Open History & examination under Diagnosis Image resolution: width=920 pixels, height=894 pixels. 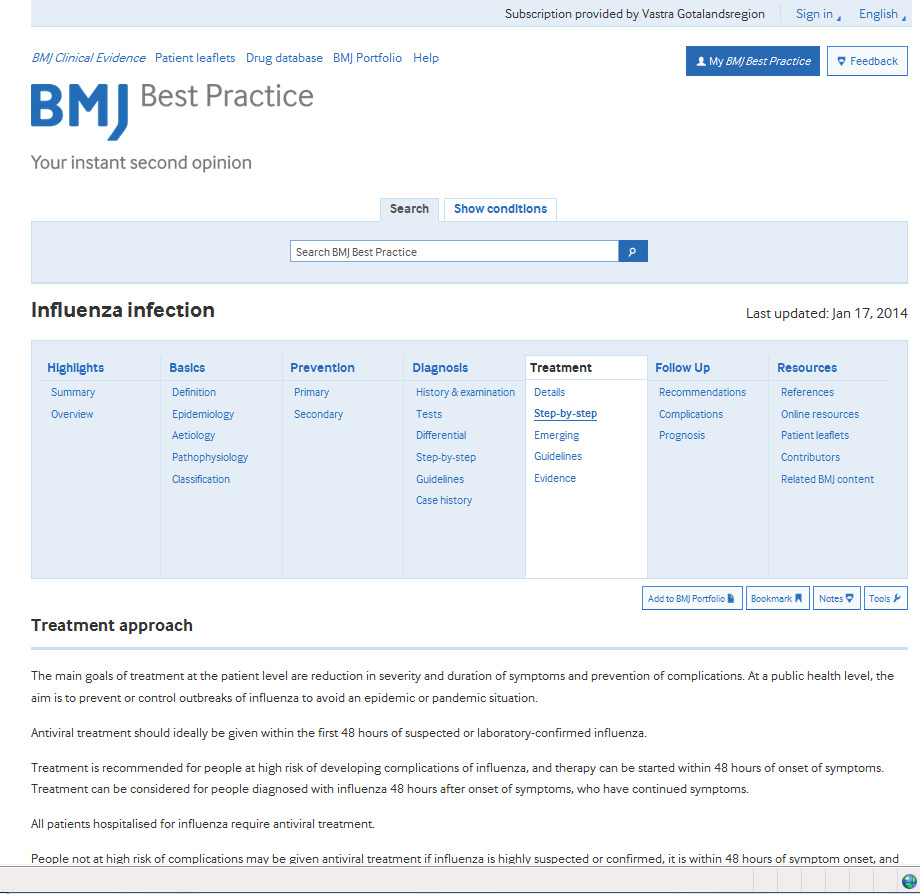[465, 392]
